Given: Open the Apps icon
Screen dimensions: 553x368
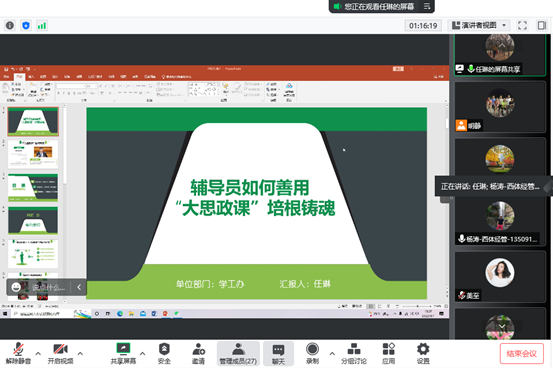Looking at the screenshot, I should pos(388,349).
